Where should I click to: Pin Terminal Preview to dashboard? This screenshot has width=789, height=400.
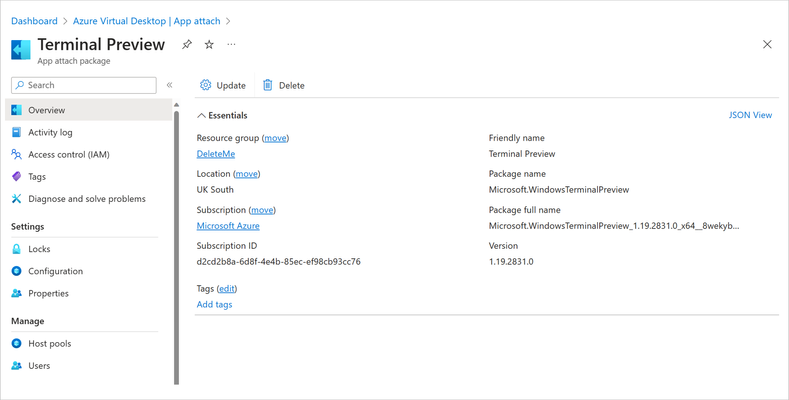[x=187, y=44]
